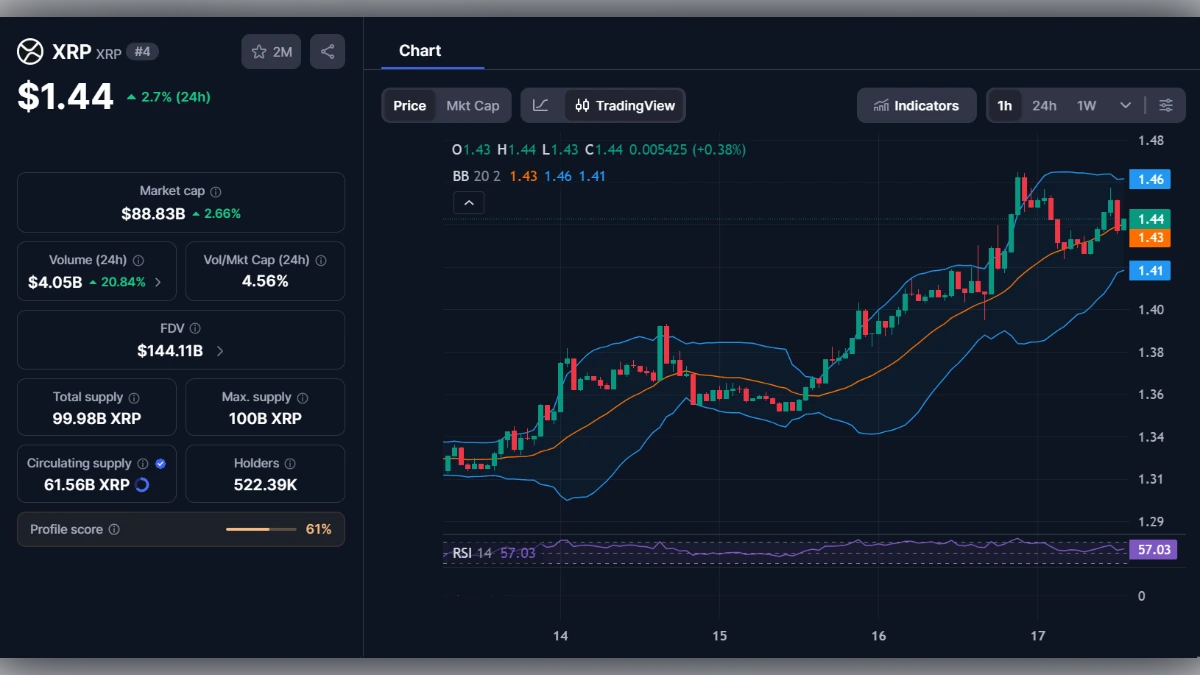The image size is (1200, 675).
Task: Open the Indicators panel
Action: click(916, 105)
